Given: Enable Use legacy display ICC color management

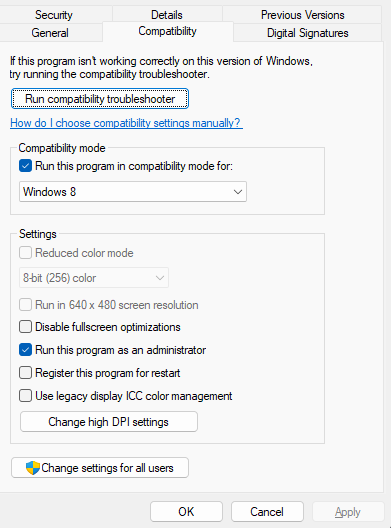Looking at the screenshot, I should [26, 396].
